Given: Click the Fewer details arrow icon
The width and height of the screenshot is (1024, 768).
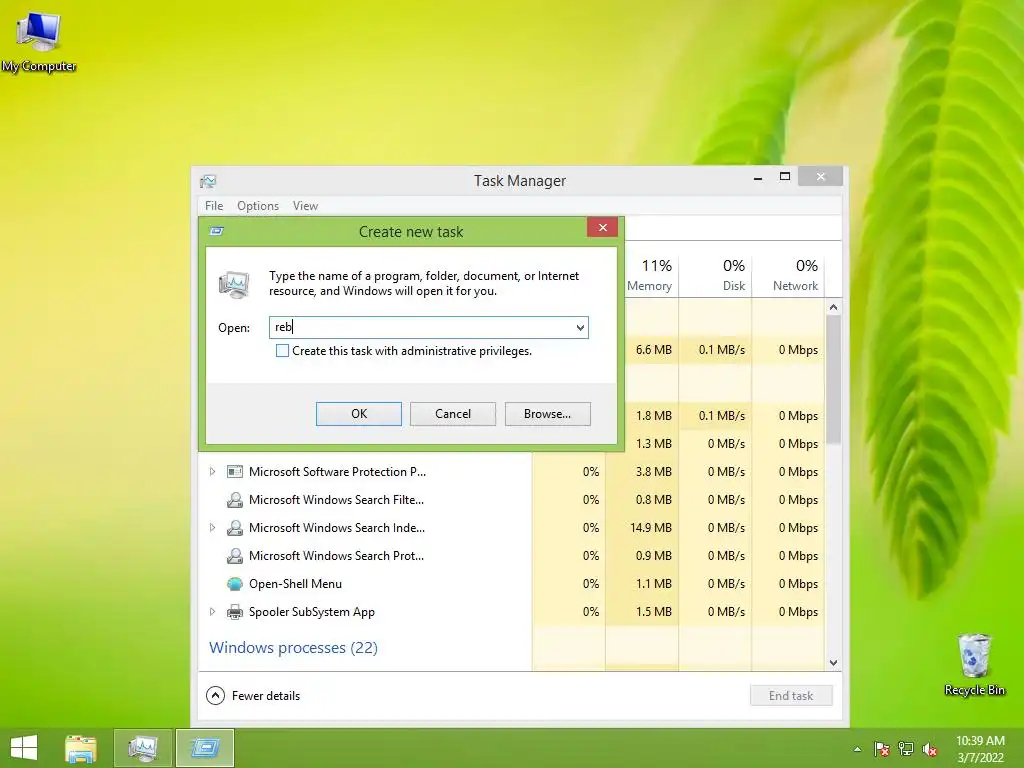Looking at the screenshot, I should point(216,696).
